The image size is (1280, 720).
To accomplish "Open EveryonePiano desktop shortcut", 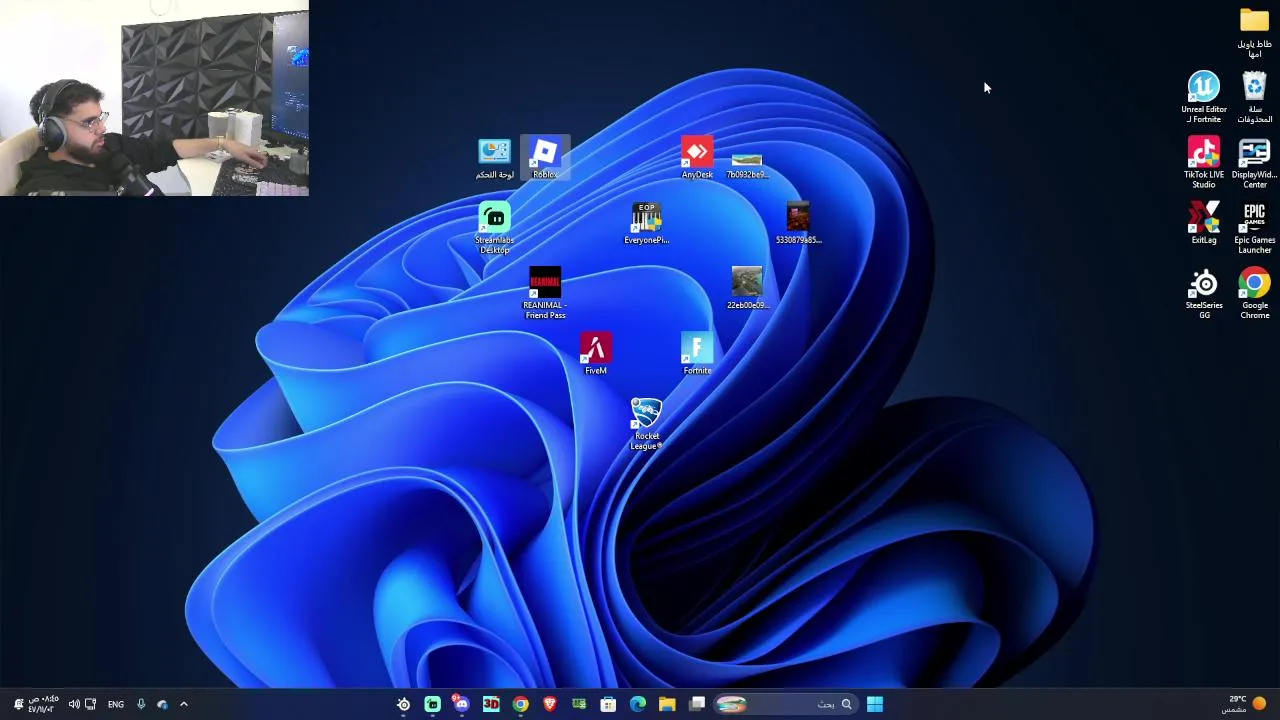I will 646,224.
